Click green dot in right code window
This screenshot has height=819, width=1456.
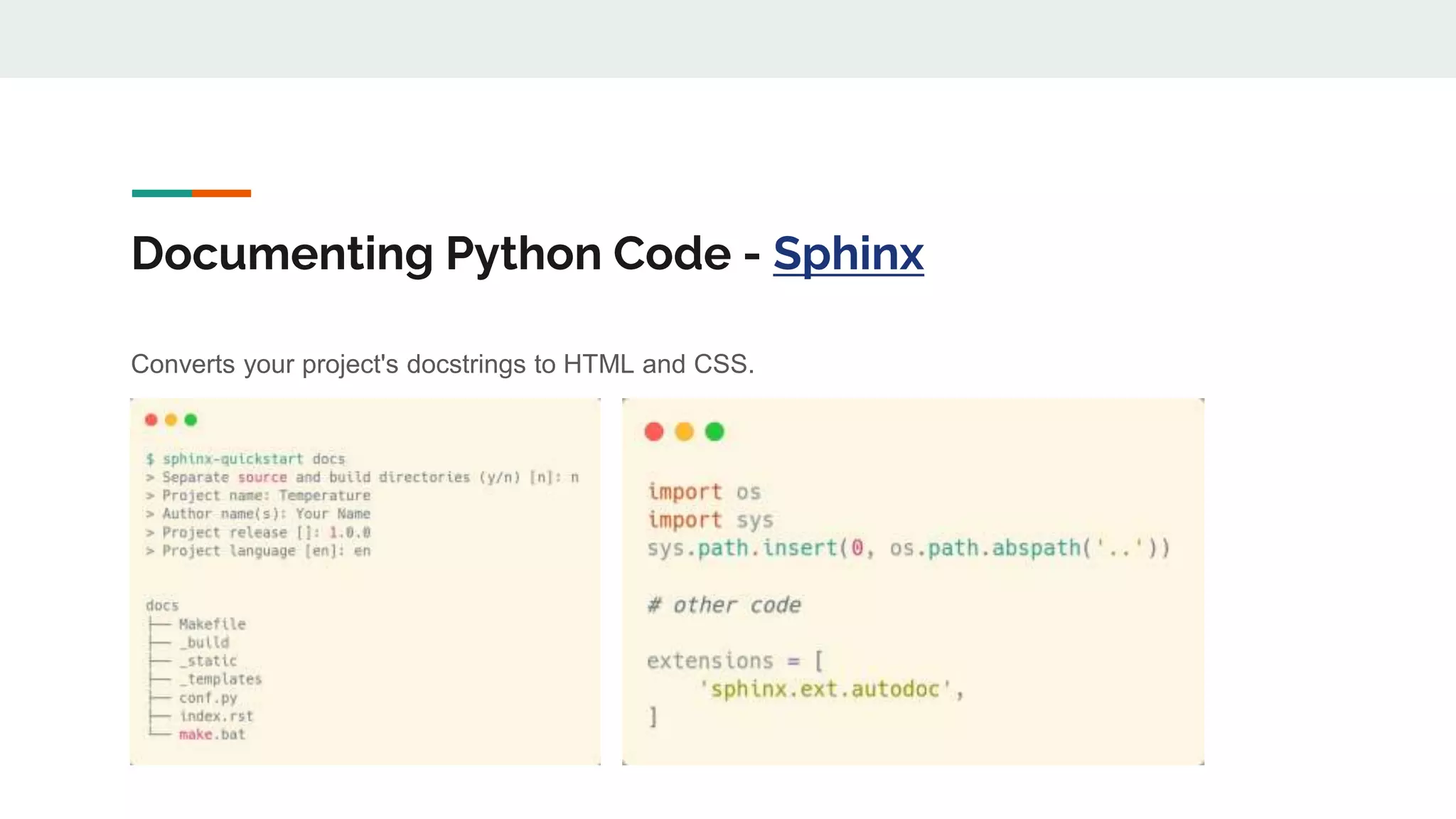[714, 432]
